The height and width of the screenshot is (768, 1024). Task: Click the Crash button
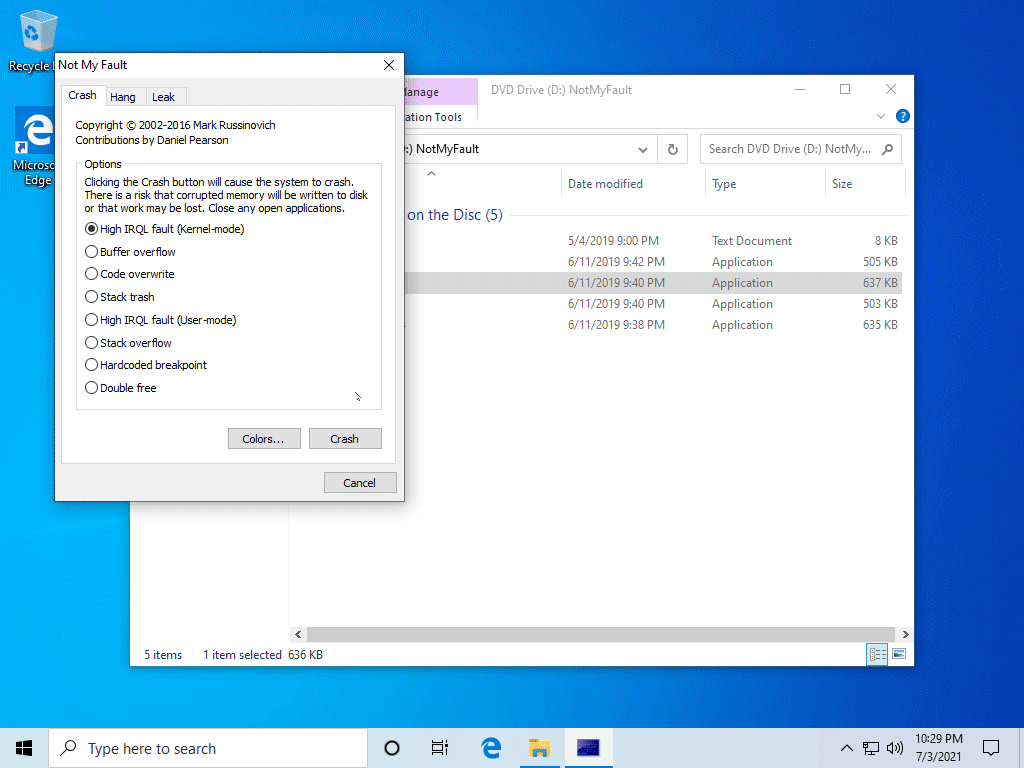pos(345,439)
